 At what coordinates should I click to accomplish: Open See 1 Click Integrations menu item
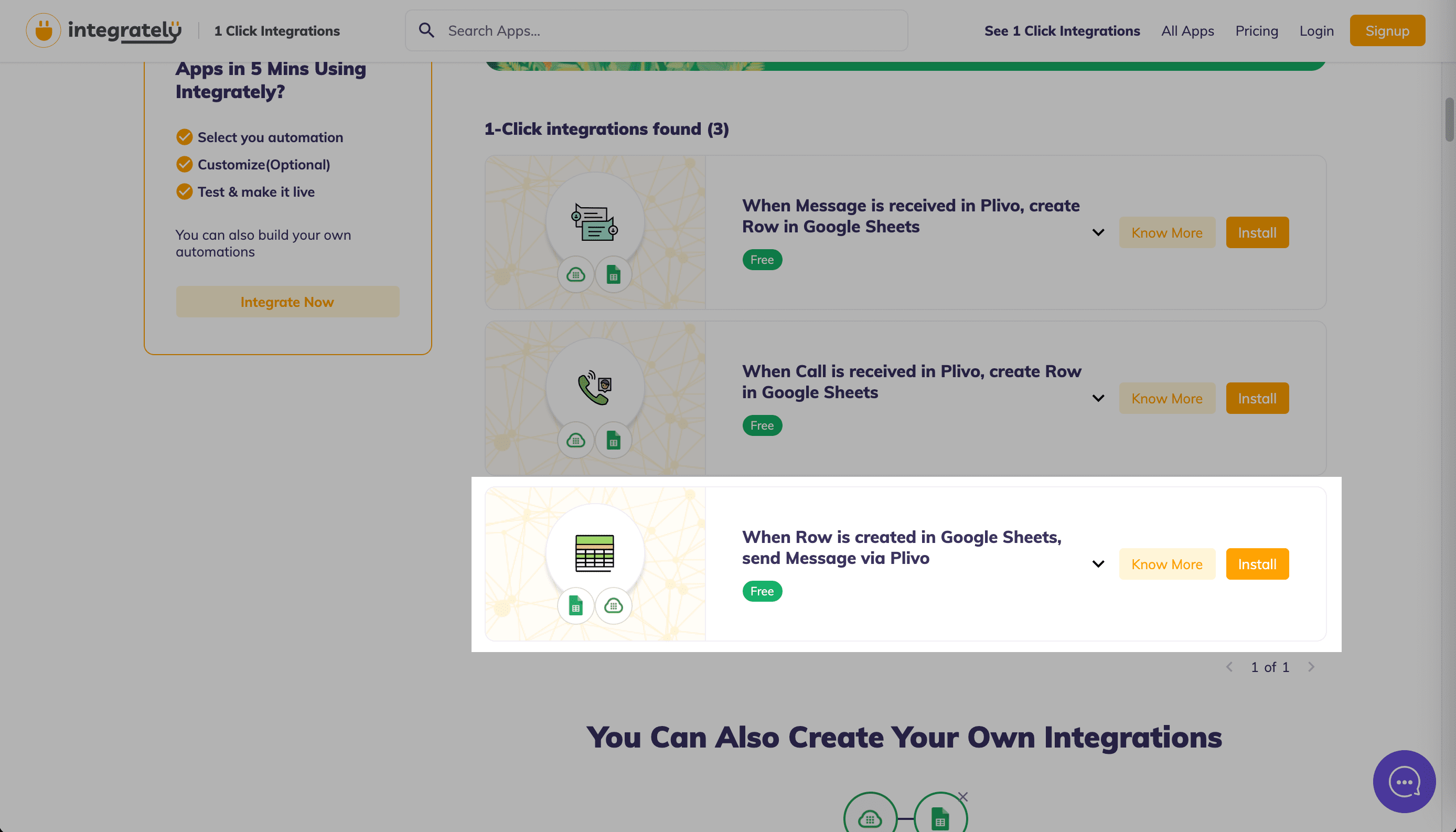1062,31
